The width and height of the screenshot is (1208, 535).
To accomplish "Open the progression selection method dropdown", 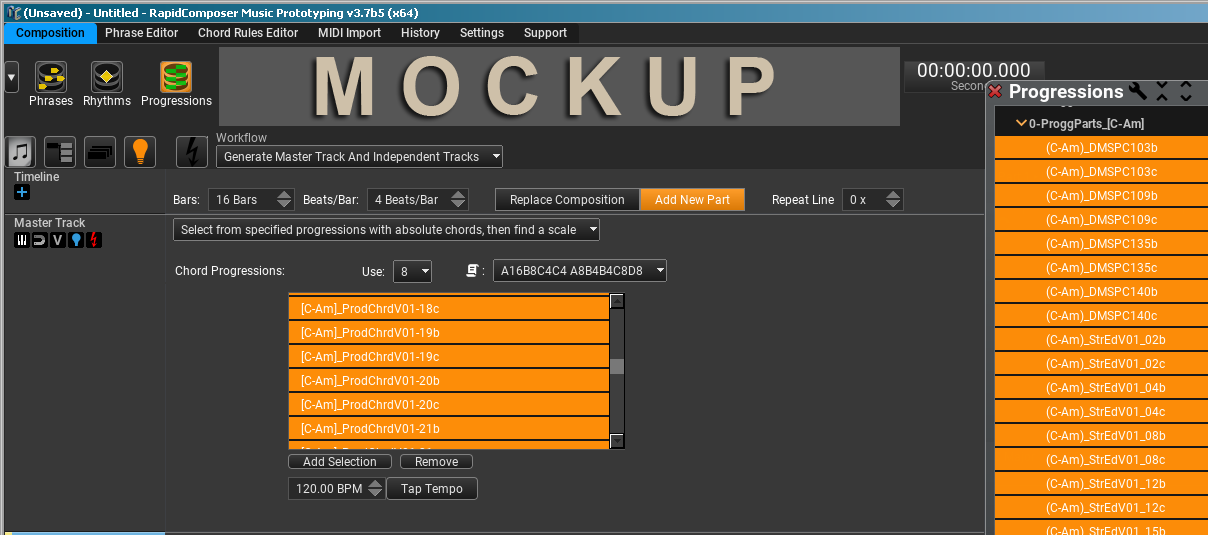I will coord(386,230).
